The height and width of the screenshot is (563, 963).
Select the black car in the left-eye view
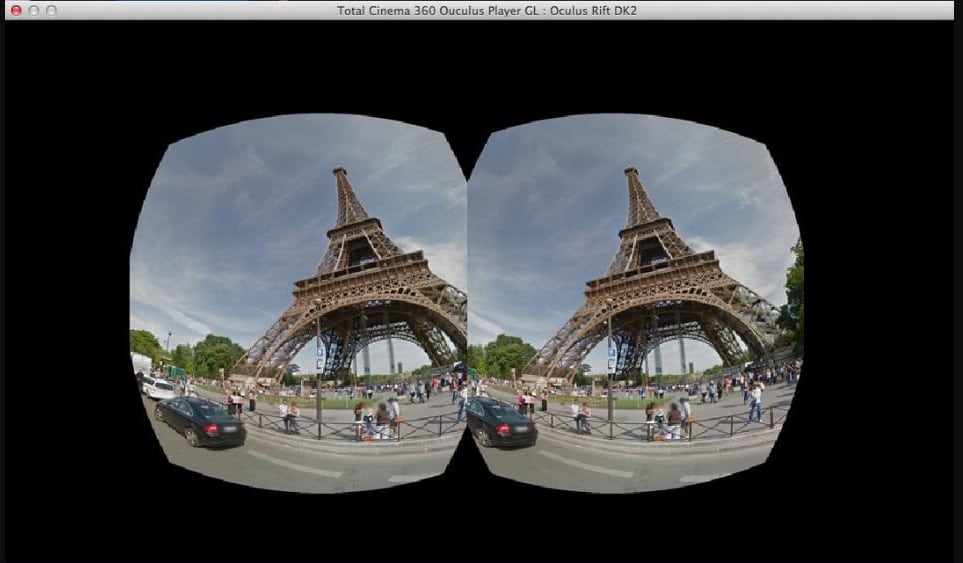point(200,421)
